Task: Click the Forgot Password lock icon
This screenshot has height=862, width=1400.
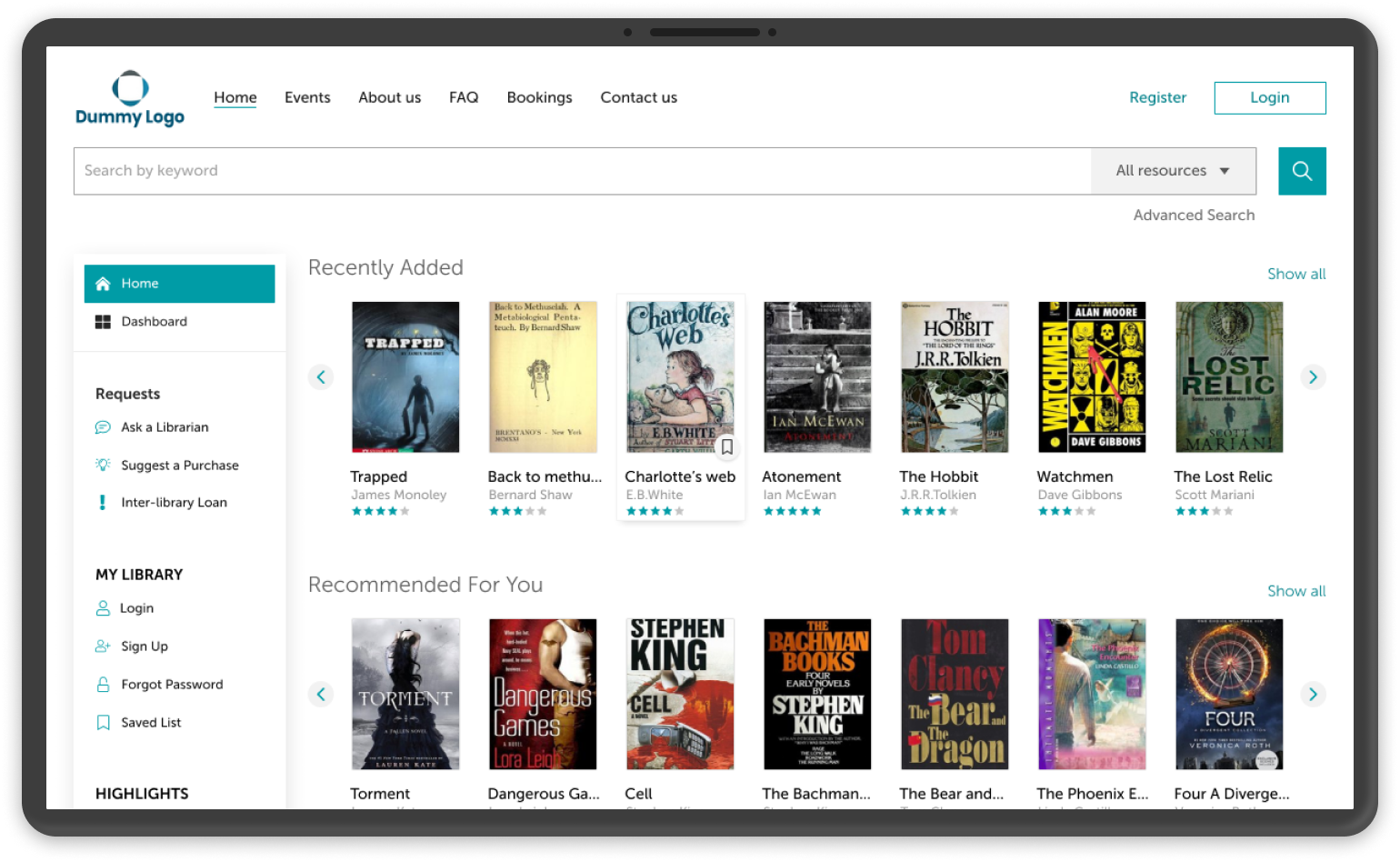Action: click(x=103, y=685)
